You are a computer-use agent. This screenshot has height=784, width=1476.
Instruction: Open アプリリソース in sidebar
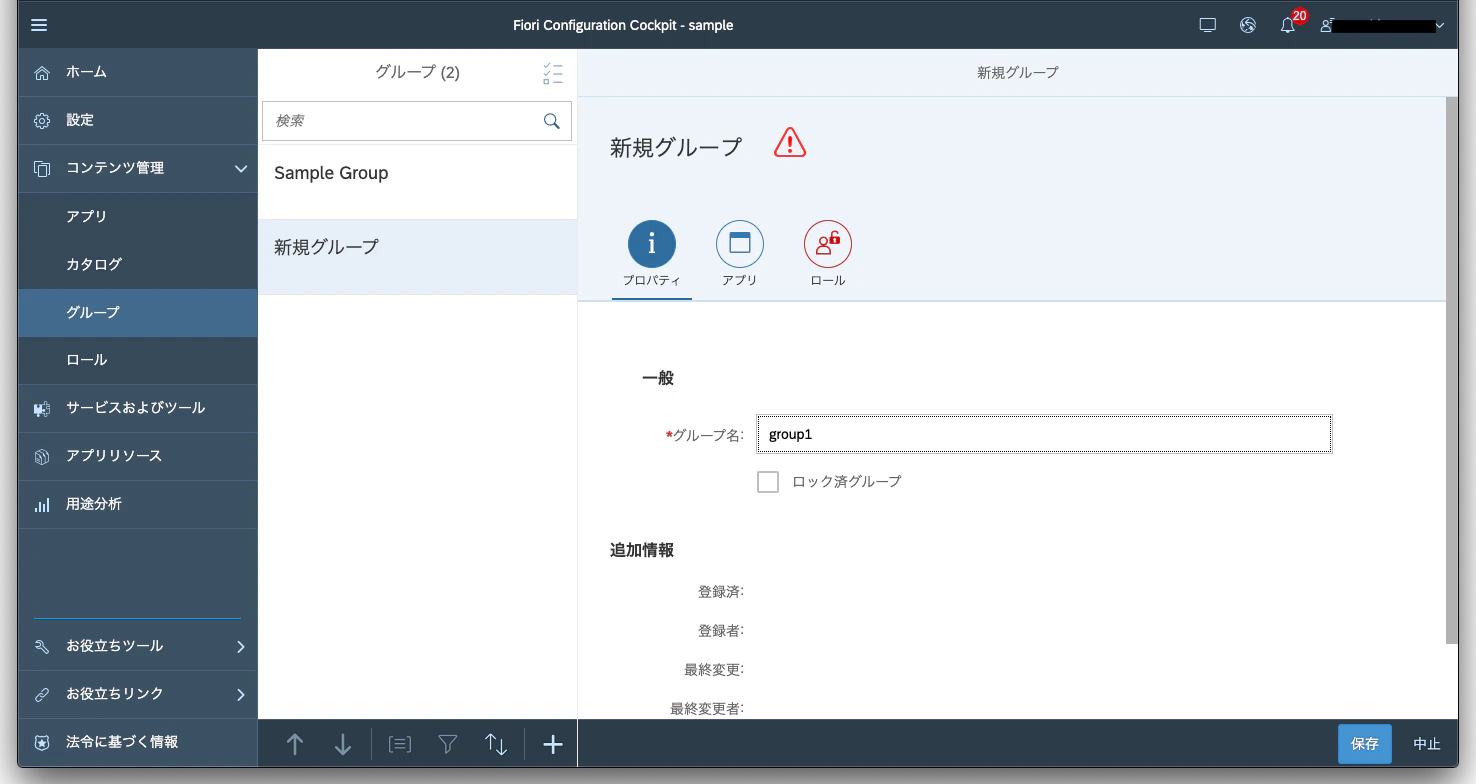pos(138,456)
